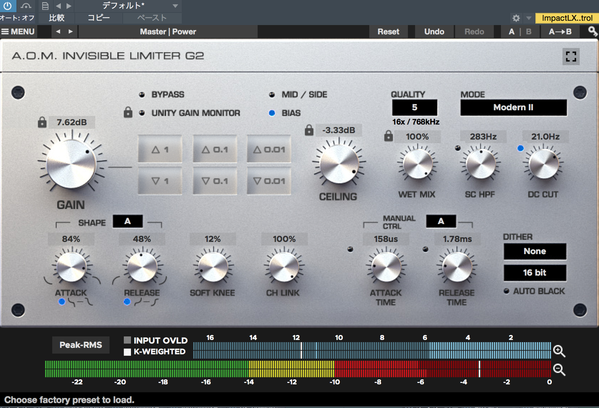Click the A→B copy button
Screen dimensions: 599x408
(560, 32)
